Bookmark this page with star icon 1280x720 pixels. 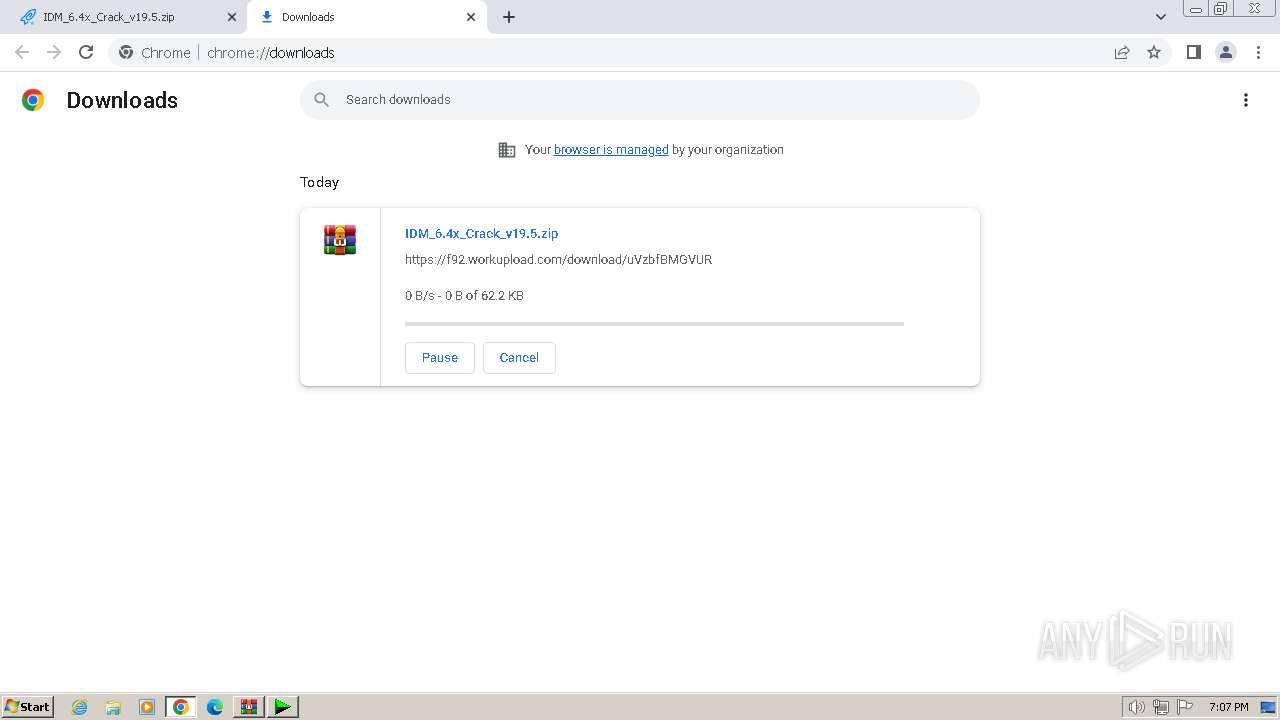pos(1154,52)
